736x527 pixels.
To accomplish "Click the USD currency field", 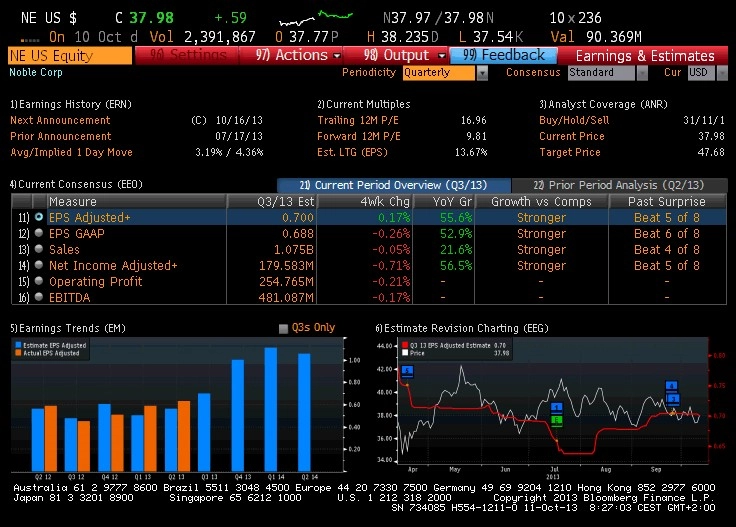I will [702, 73].
